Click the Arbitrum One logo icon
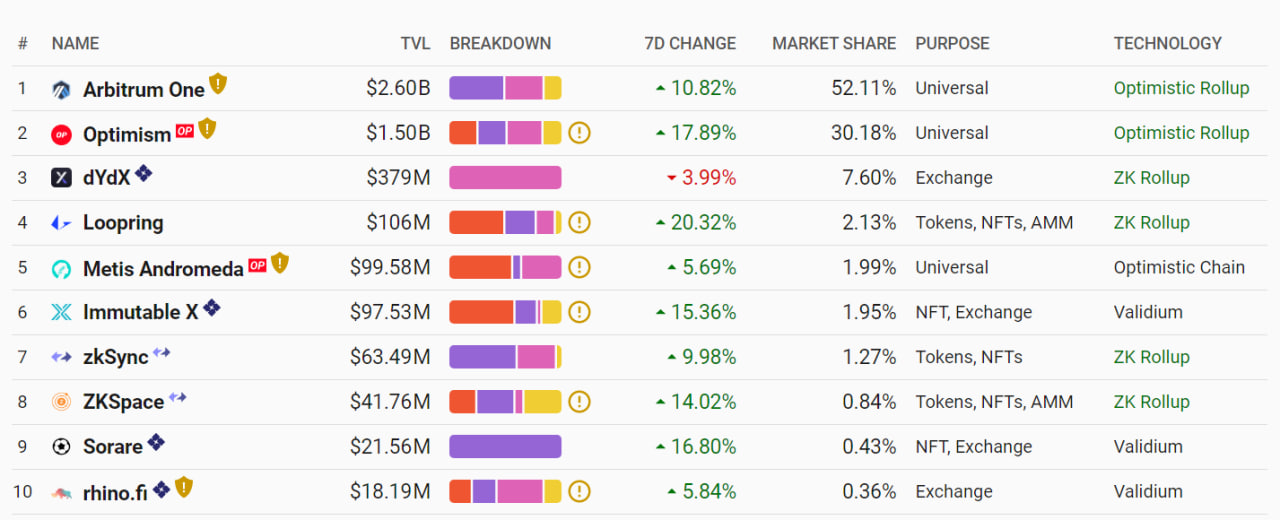The width and height of the screenshot is (1280, 520). pos(62,90)
